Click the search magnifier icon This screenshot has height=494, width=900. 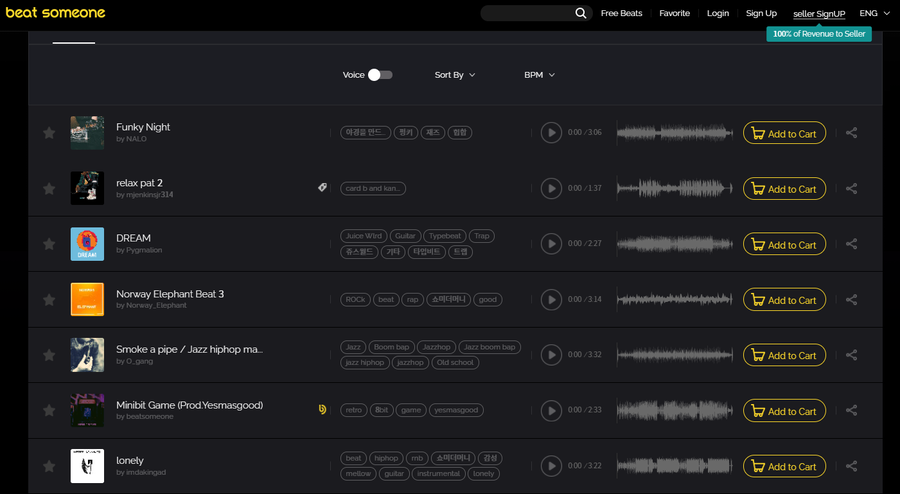coord(581,13)
